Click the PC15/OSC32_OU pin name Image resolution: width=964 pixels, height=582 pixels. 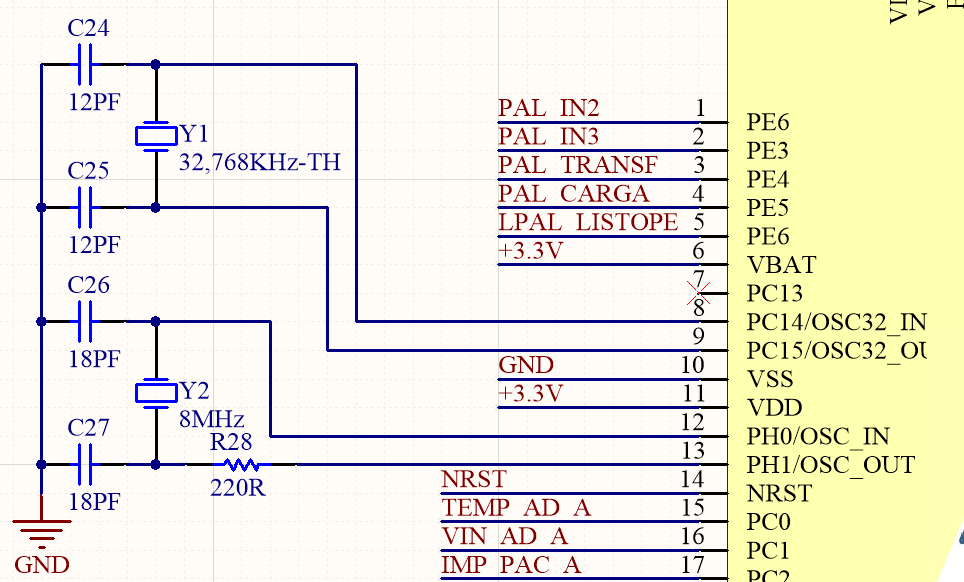click(x=836, y=351)
